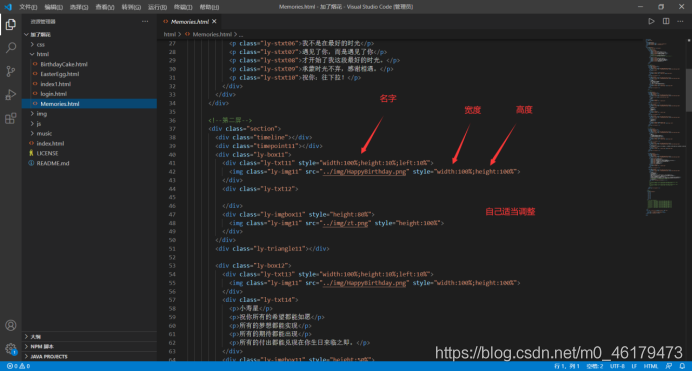
Task: Expand the music folder
Action: (x=89, y=133)
